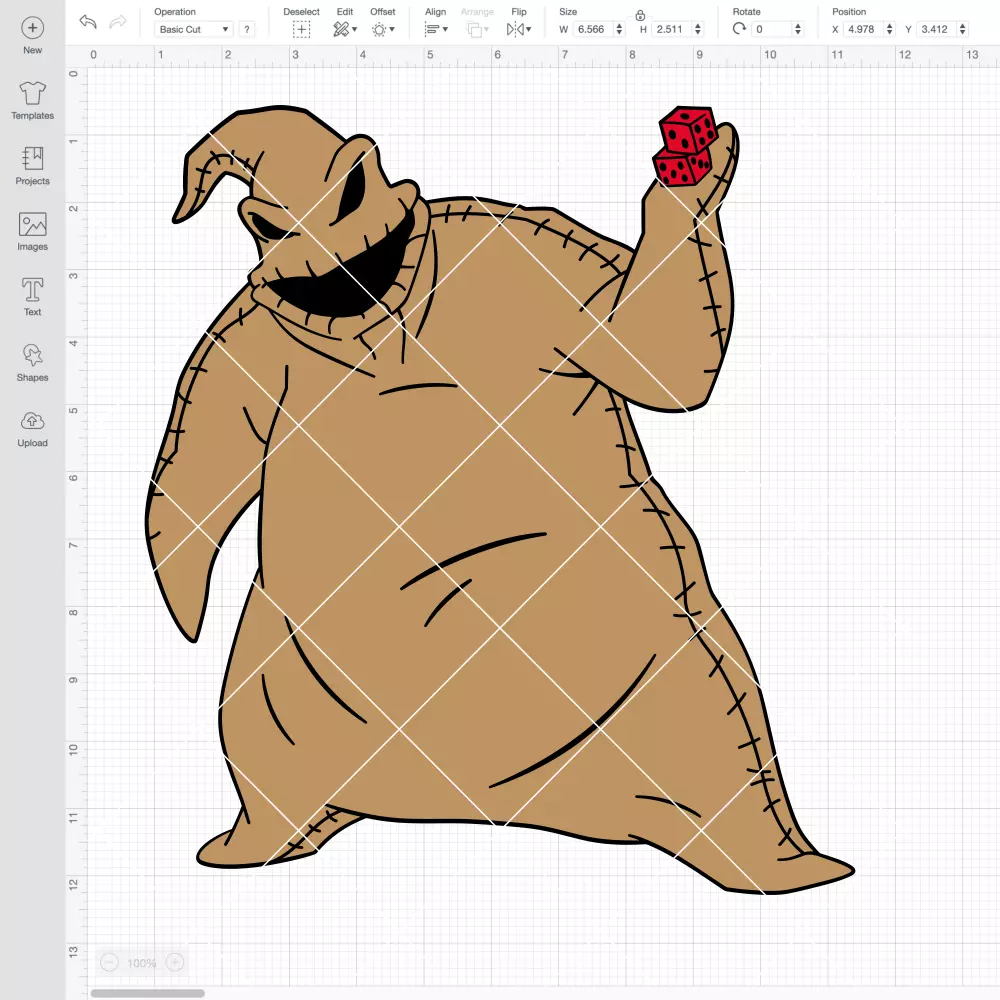Click the Upload cloud icon
Image resolution: width=1000 pixels, height=1000 pixels.
tap(33, 421)
